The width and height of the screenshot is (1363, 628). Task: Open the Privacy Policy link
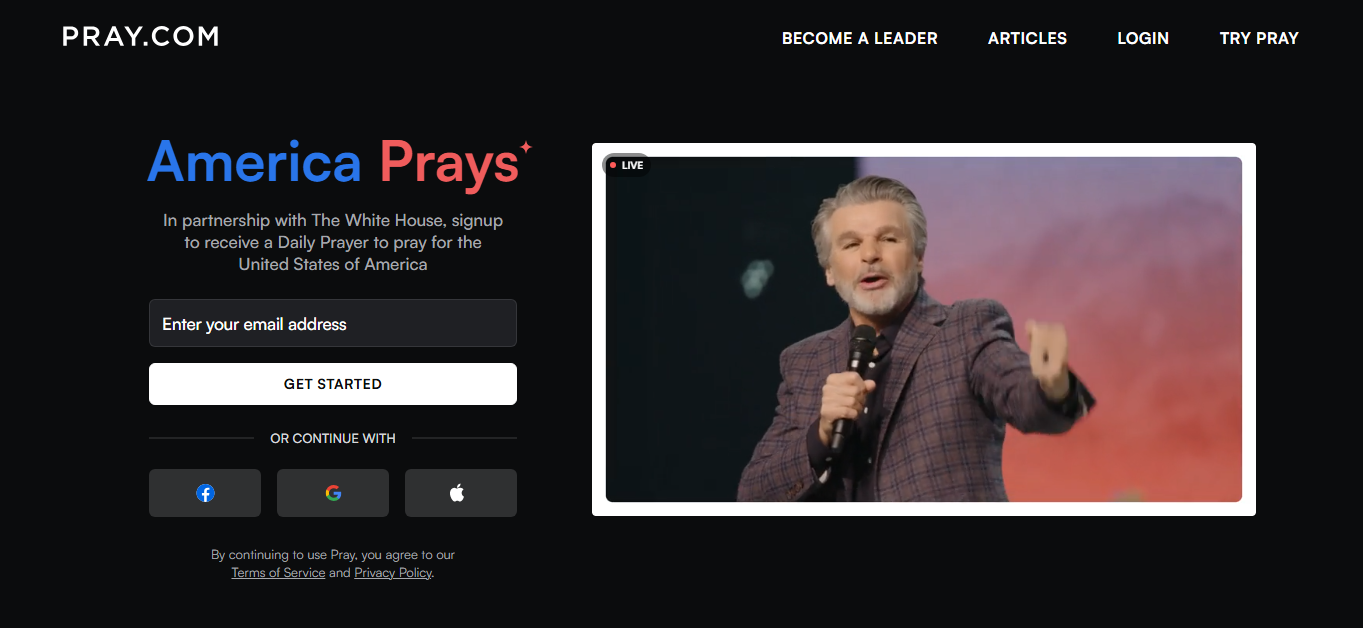pos(393,573)
